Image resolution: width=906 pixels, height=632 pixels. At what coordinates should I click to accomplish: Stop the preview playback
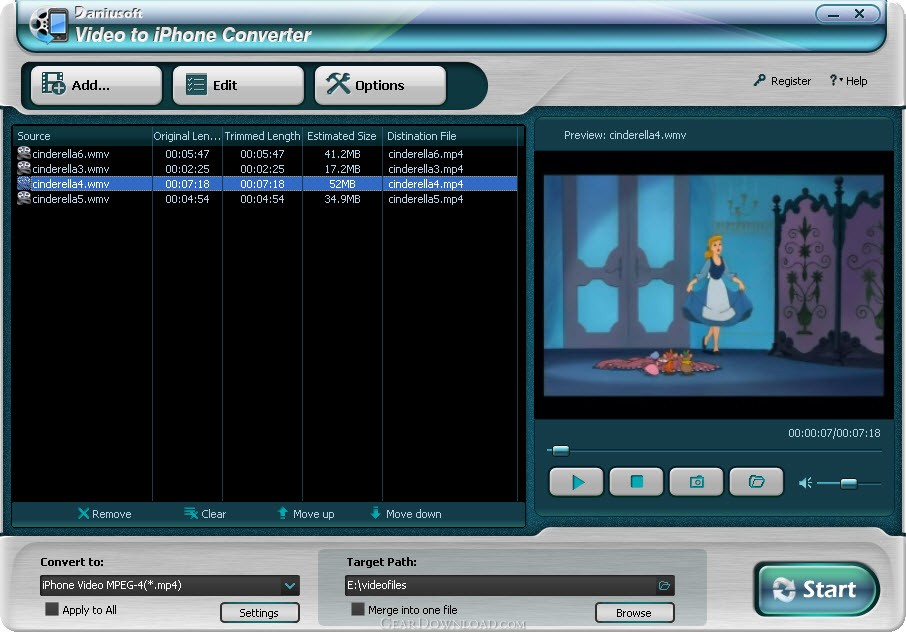tap(636, 482)
